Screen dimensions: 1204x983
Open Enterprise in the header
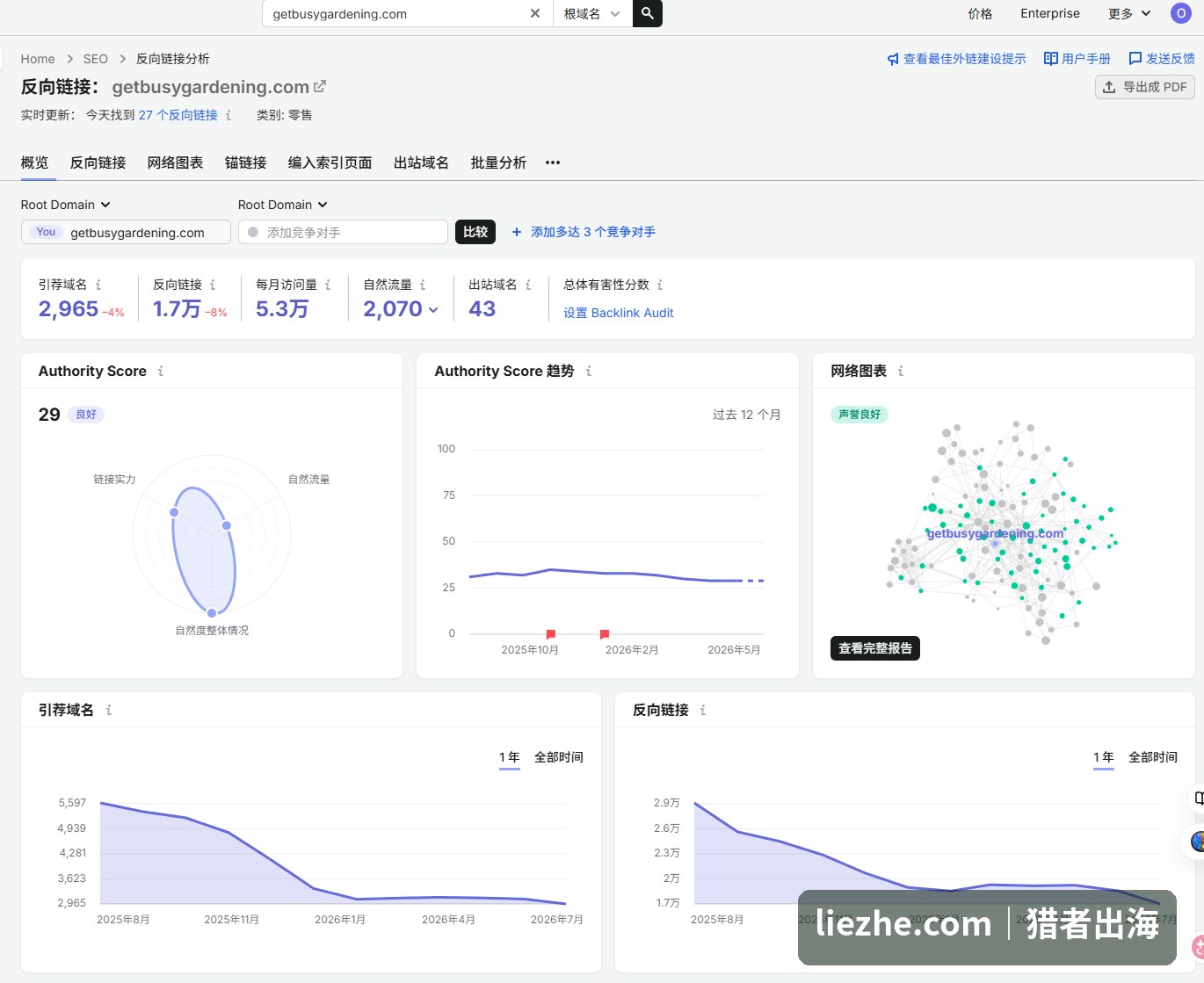click(1050, 13)
